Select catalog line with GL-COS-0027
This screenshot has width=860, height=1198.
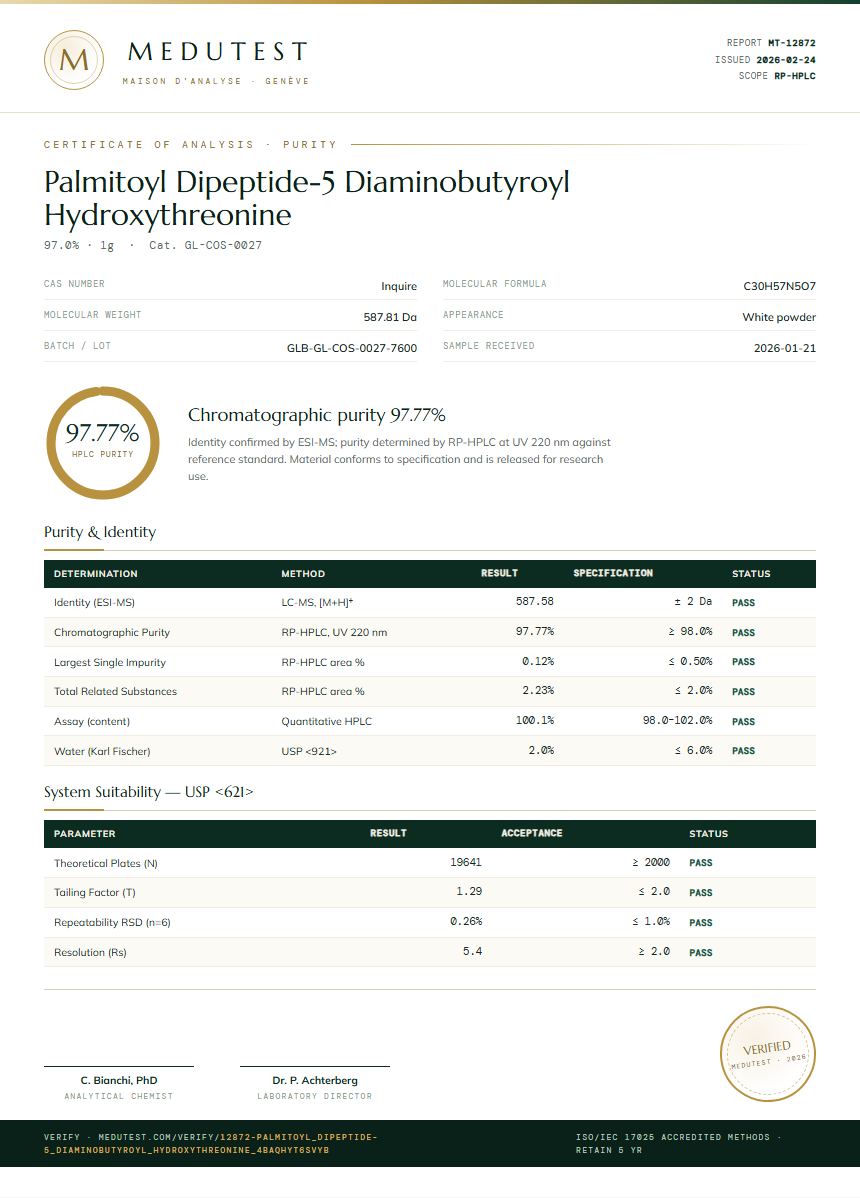pos(153,245)
